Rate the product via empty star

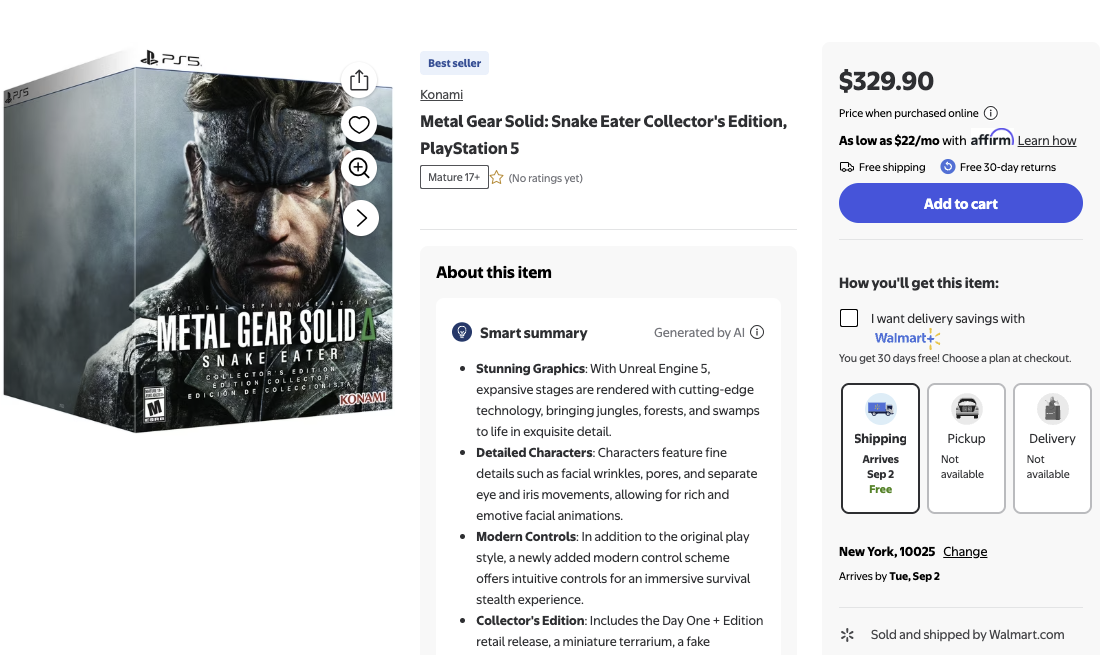tap(496, 176)
